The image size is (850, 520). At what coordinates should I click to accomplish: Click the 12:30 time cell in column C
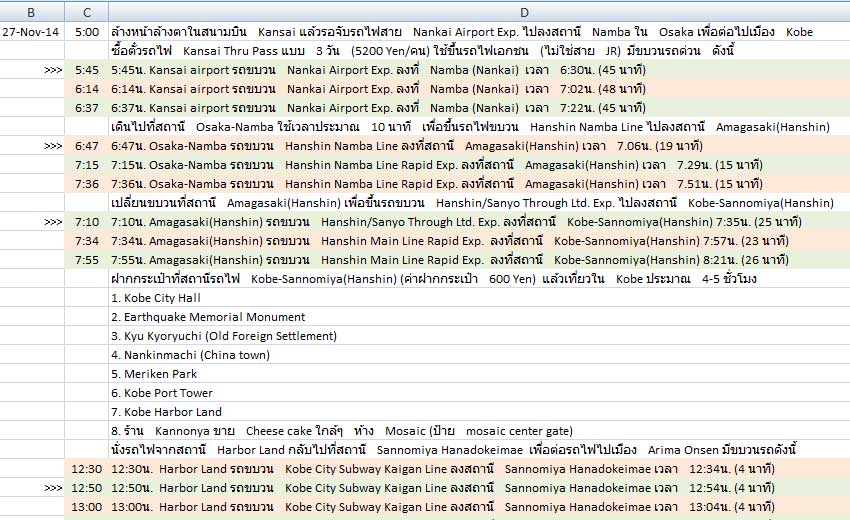tap(87, 469)
